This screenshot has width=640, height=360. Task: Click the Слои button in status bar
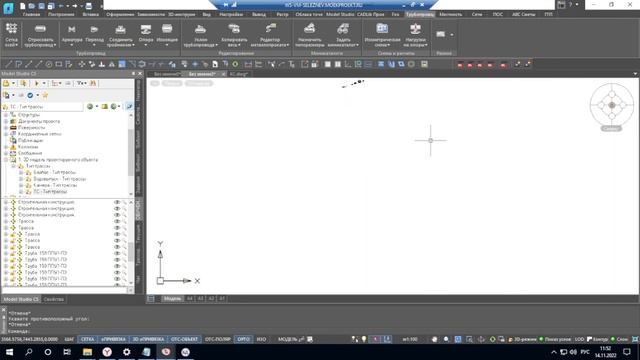point(619,339)
